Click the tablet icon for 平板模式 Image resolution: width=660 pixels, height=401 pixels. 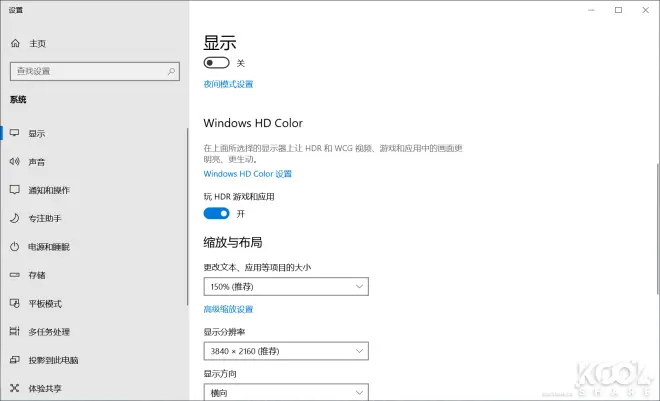(14, 303)
